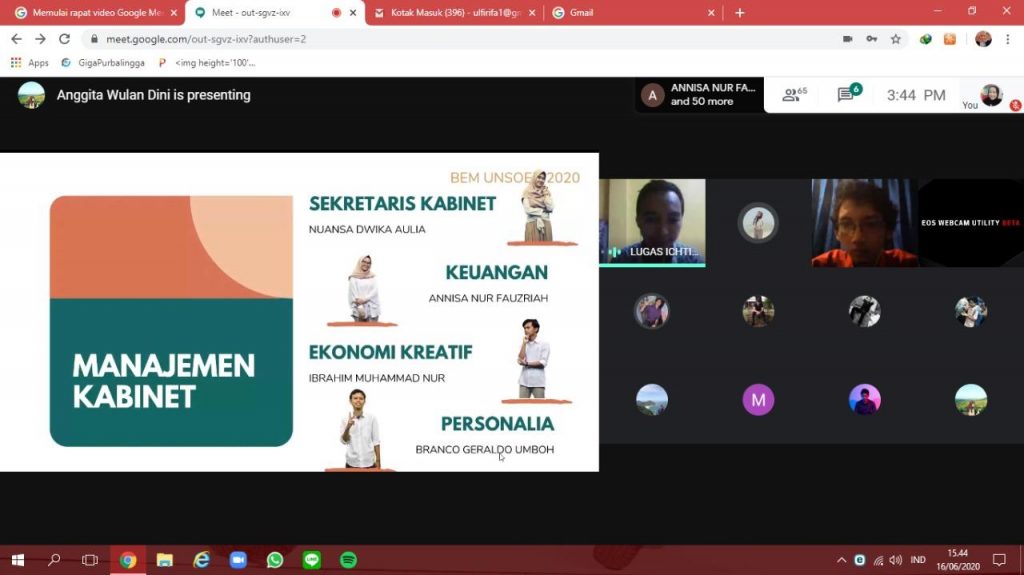Image resolution: width=1024 pixels, height=575 pixels.
Task: Open the GigaPurbalingga bookmark
Action: 103,62
